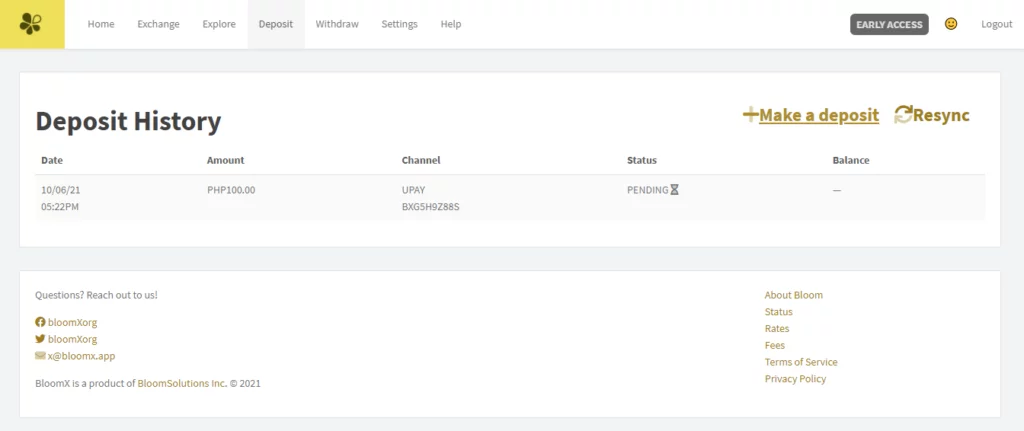The height and width of the screenshot is (431, 1024).
Task: Open Settings from the top nav
Action: [400, 24]
